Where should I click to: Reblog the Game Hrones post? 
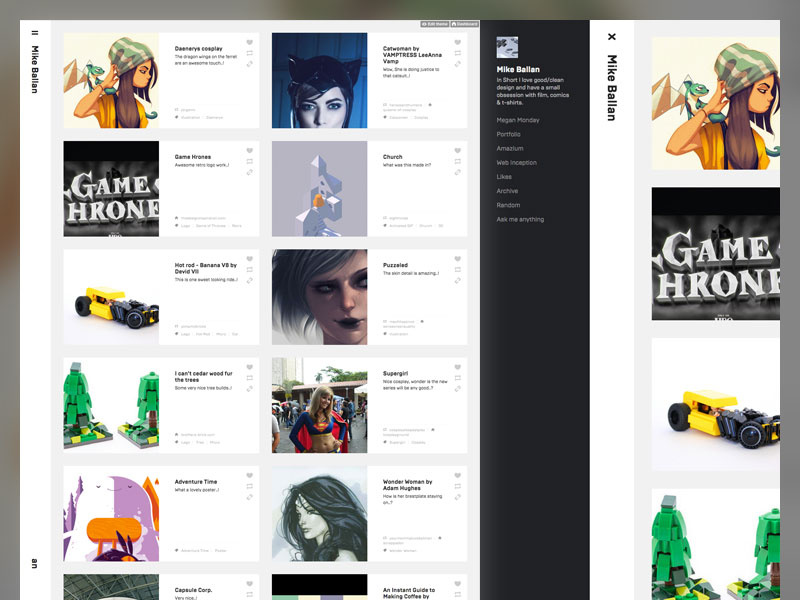point(249,161)
